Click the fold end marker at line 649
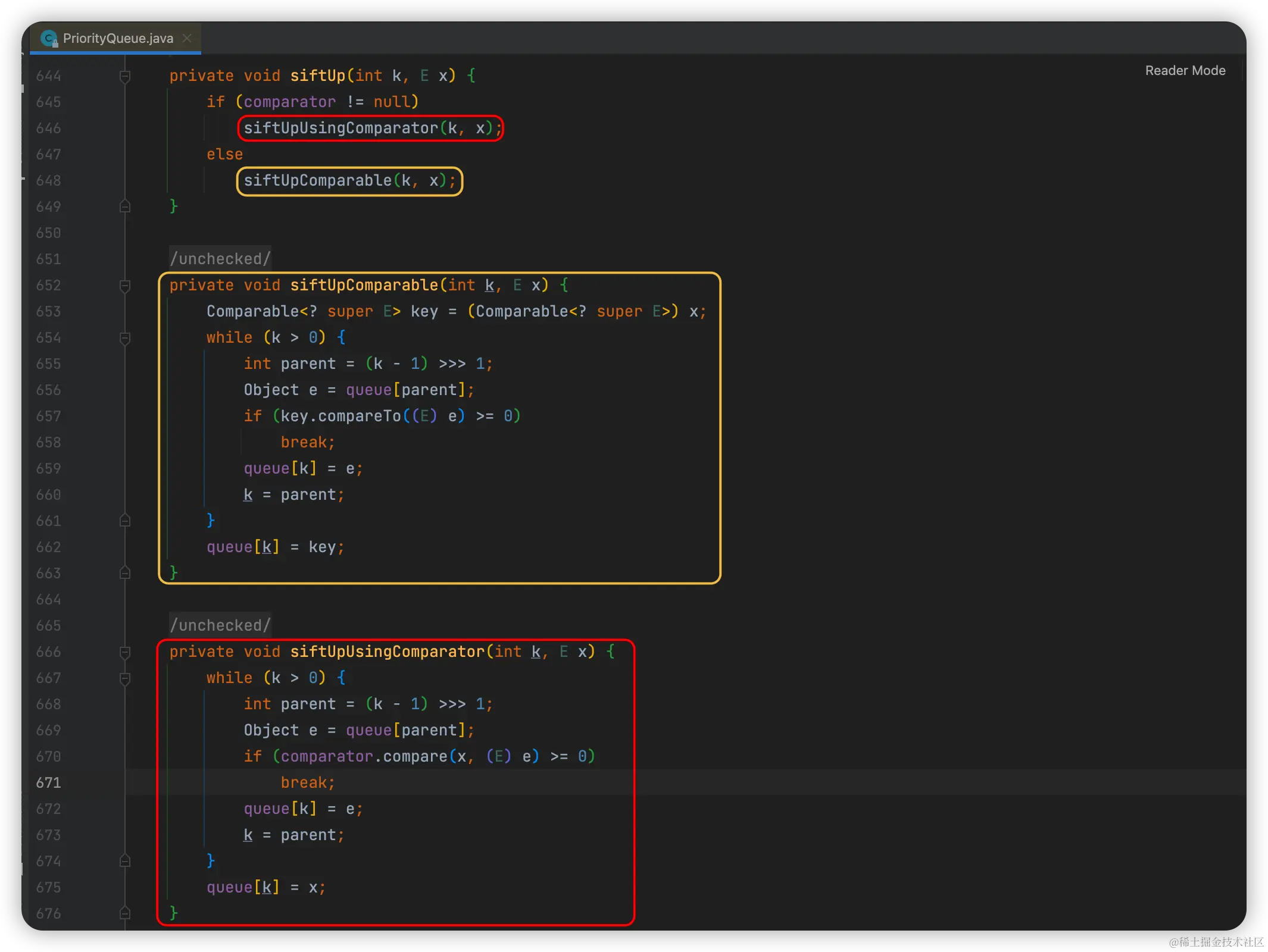Viewport: 1268px width, 952px height. [x=125, y=206]
